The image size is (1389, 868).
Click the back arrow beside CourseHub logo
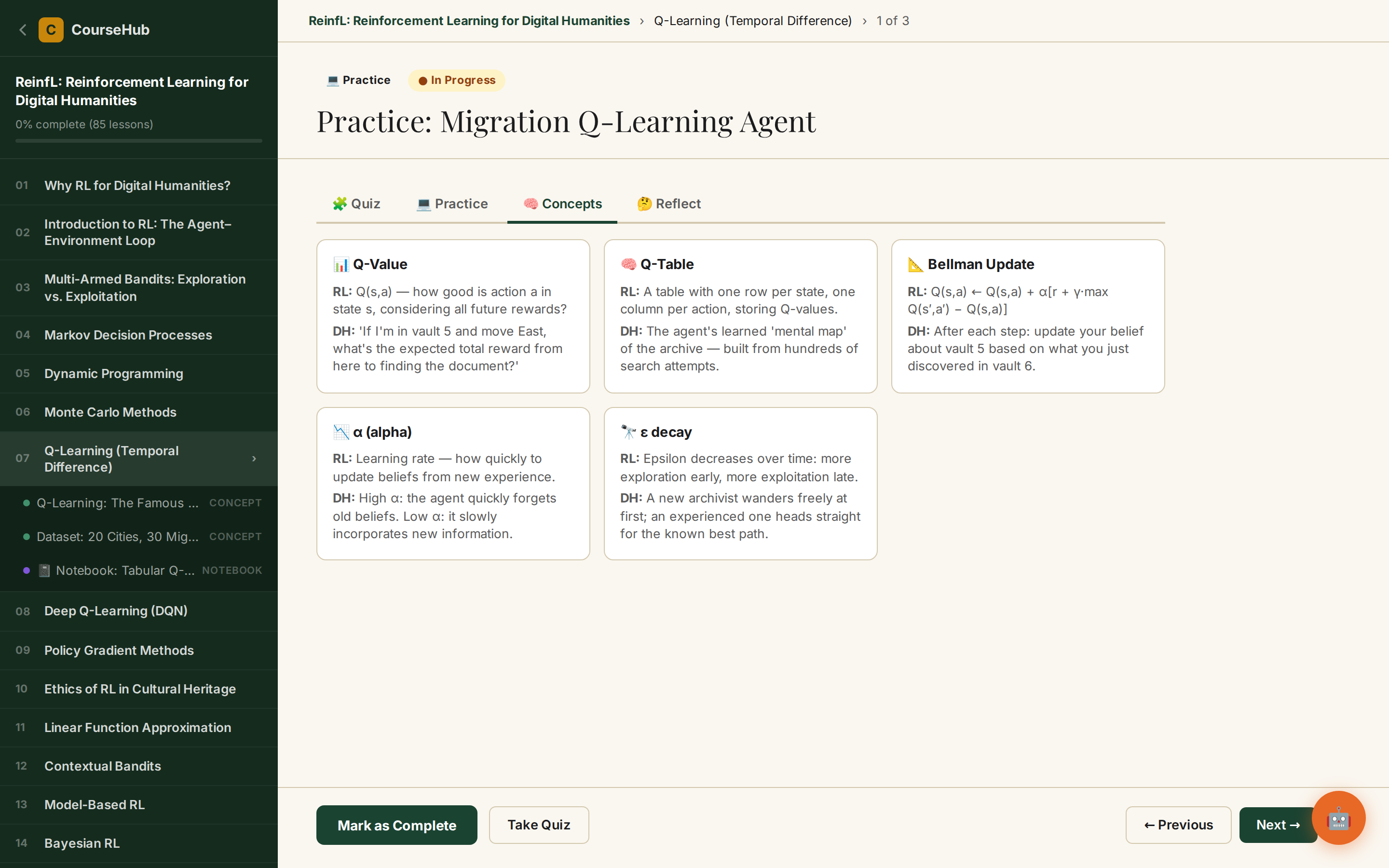[x=23, y=30]
